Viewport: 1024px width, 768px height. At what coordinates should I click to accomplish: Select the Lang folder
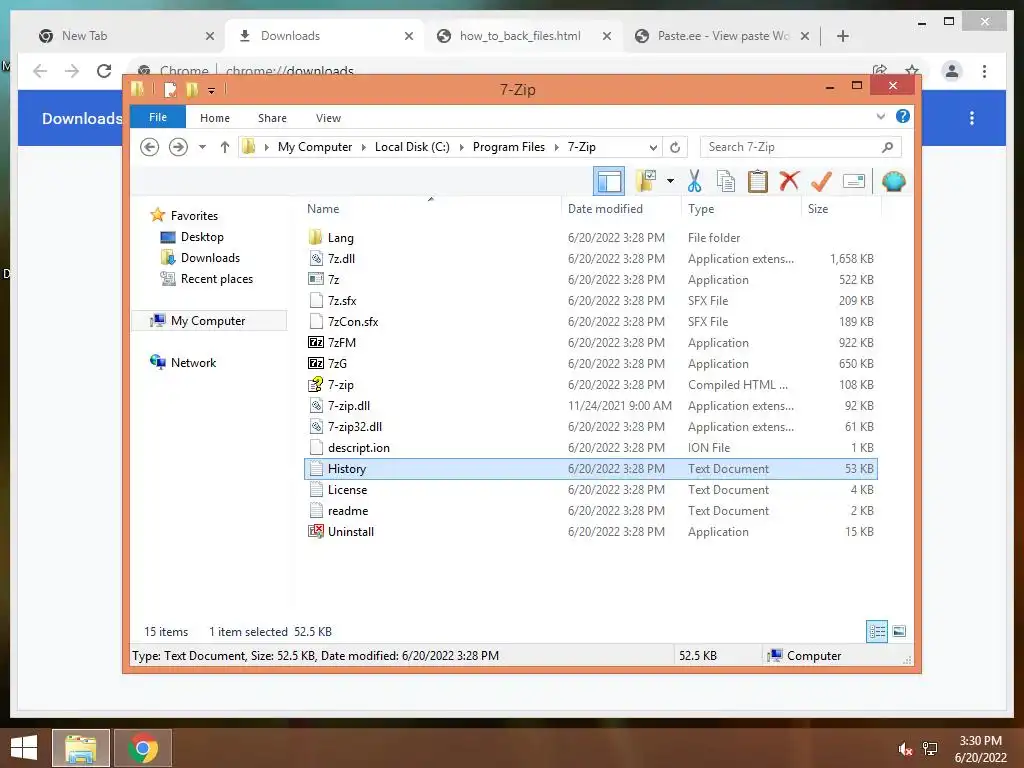point(340,238)
